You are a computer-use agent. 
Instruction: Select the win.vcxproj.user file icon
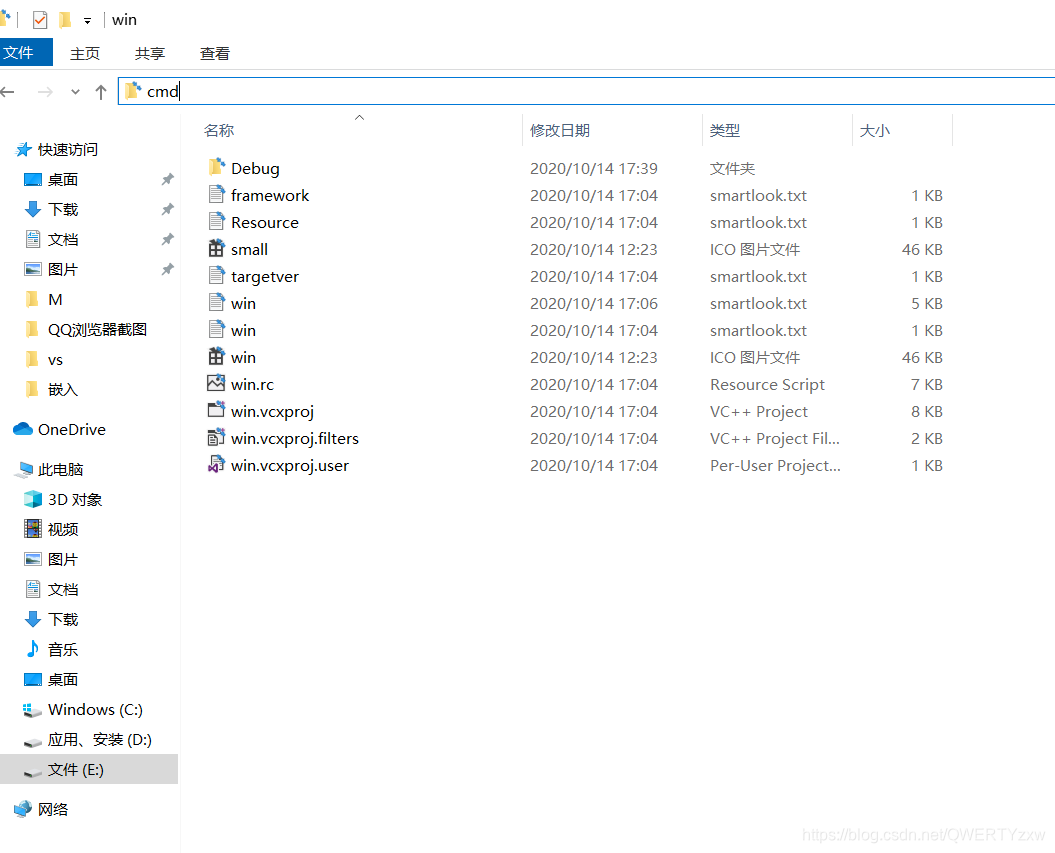[216, 464]
